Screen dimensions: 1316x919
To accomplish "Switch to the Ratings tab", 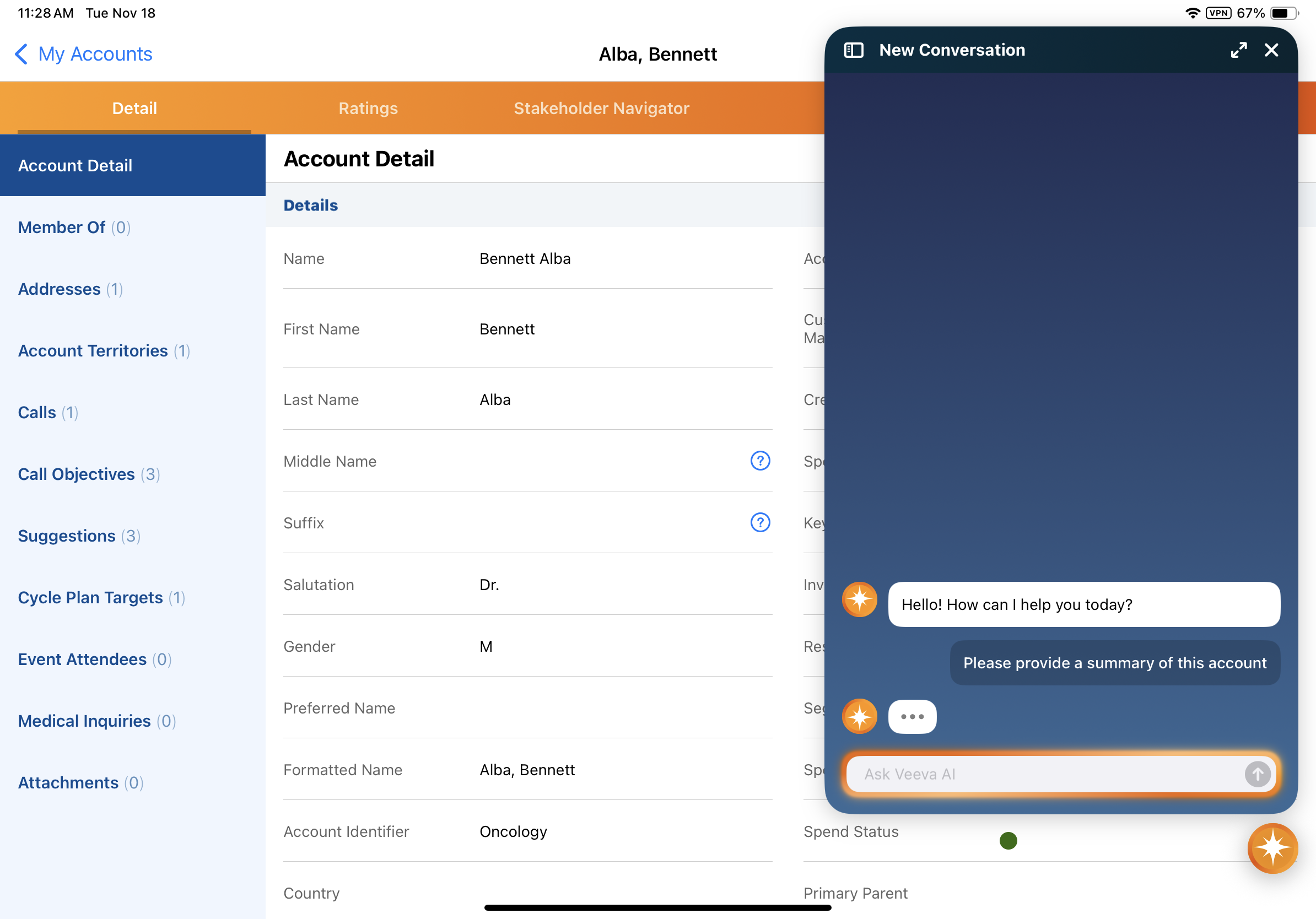I will (x=368, y=109).
